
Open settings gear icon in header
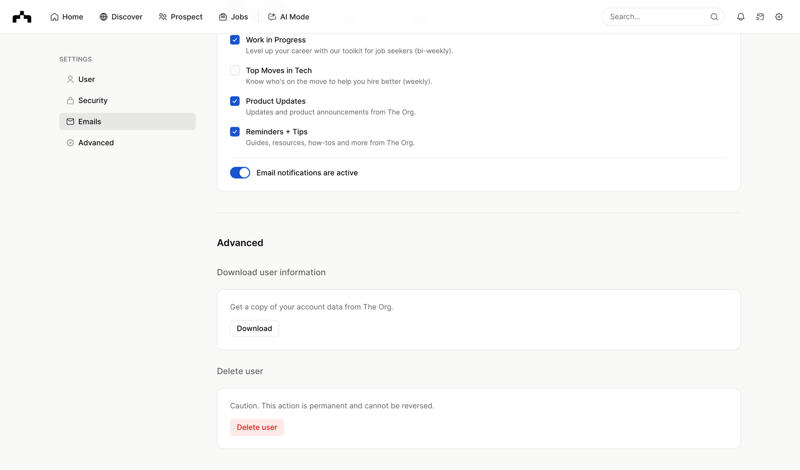point(779,17)
